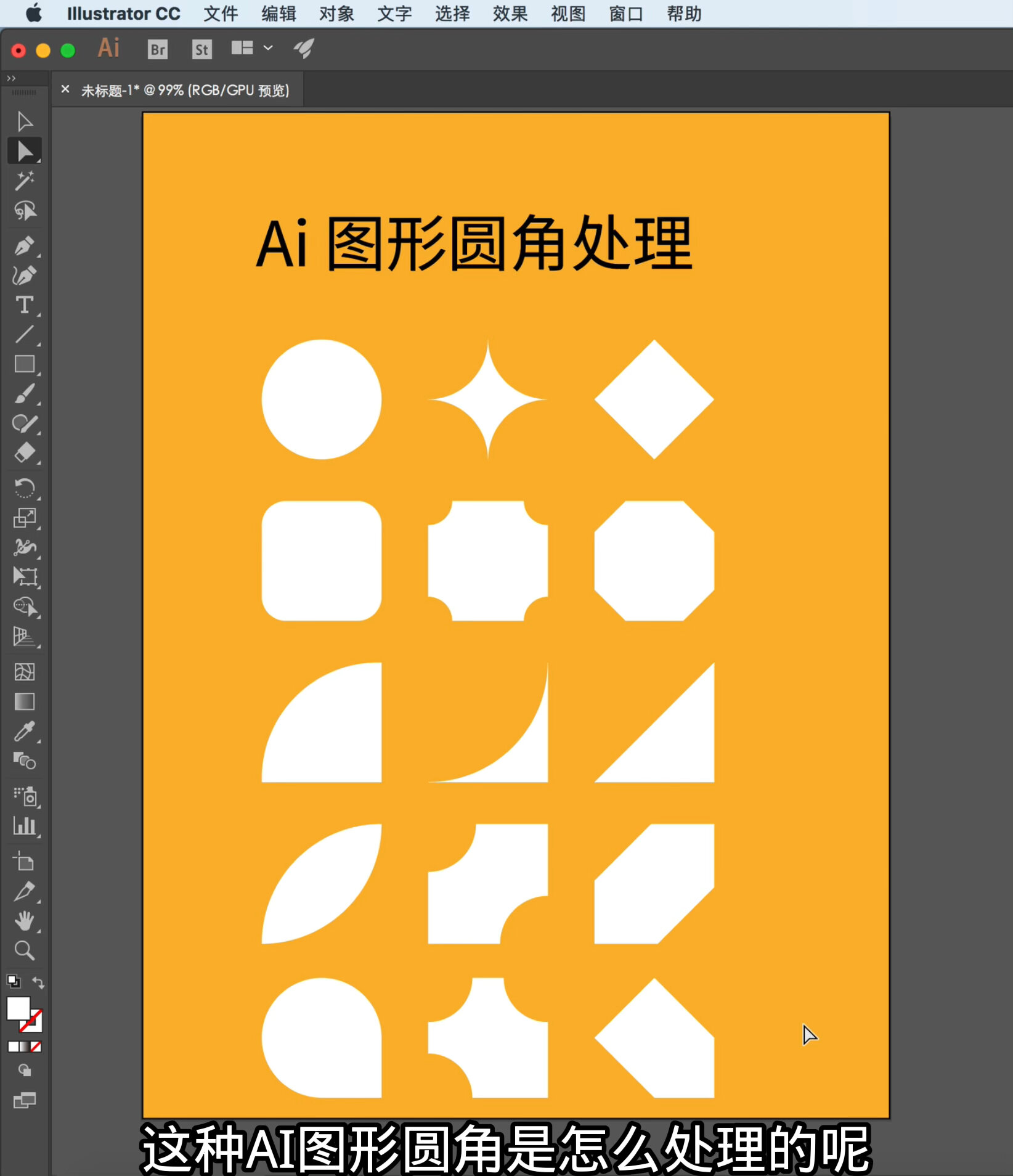Open Adobe Stock with the St button
Viewport: 1013px width, 1176px height.
pos(201,49)
